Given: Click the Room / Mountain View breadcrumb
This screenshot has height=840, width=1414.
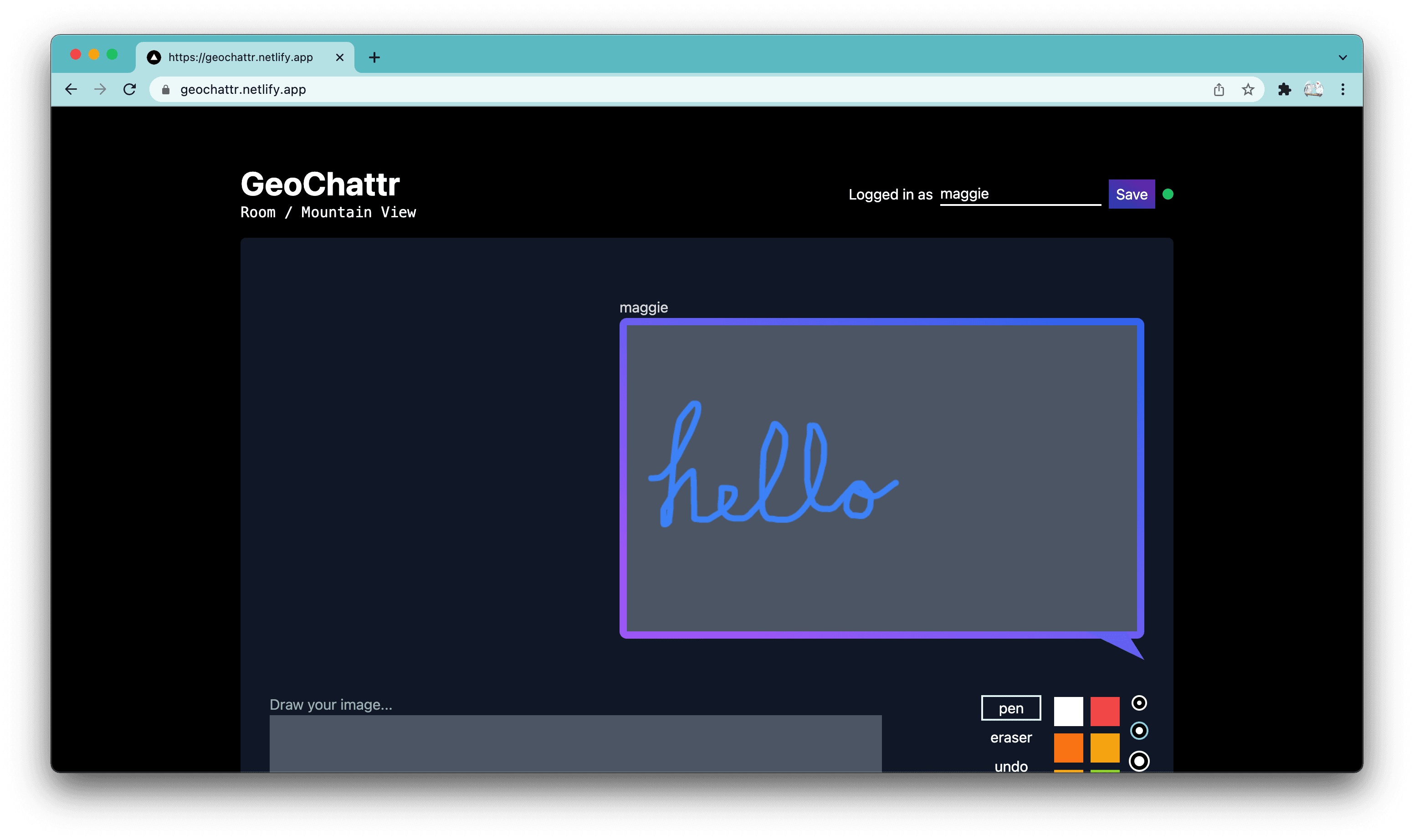Looking at the screenshot, I should 328,212.
